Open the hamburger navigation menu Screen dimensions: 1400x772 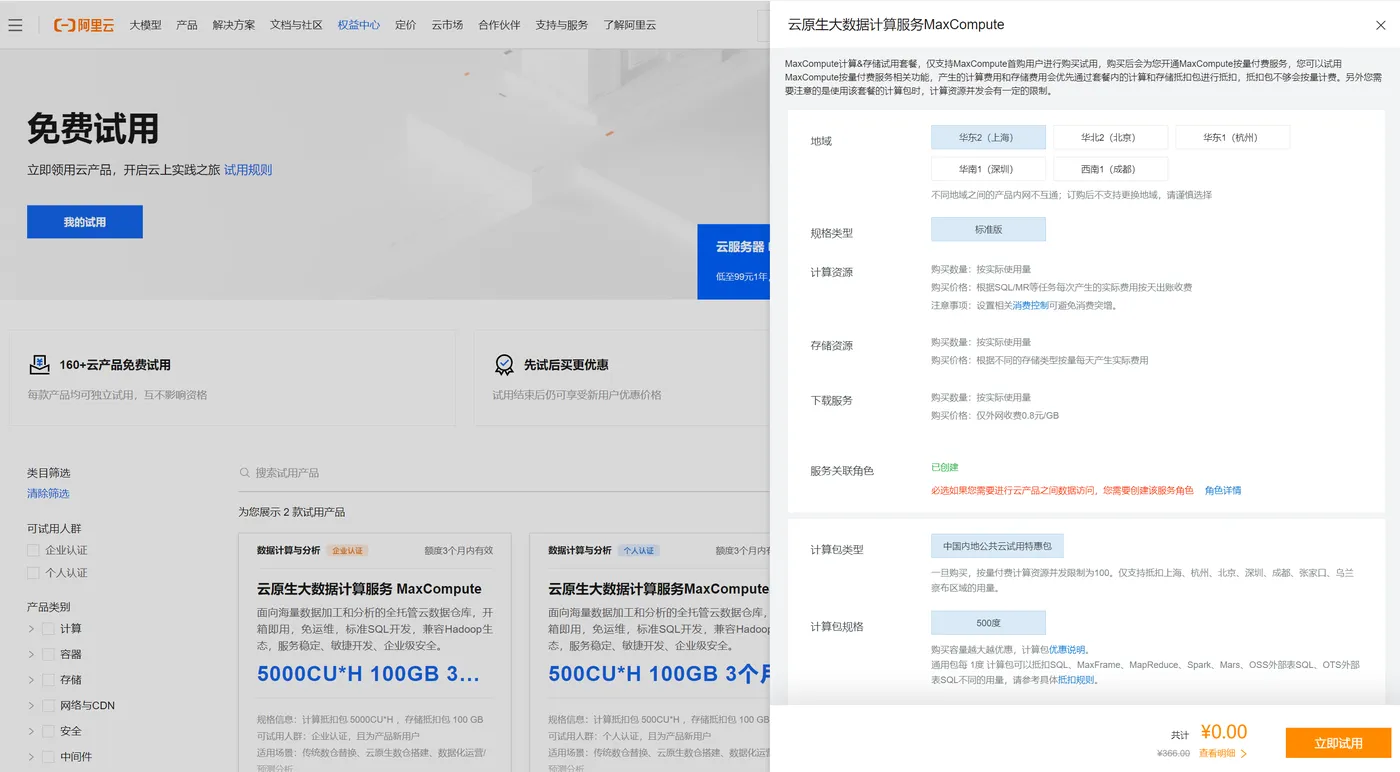click(15, 25)
